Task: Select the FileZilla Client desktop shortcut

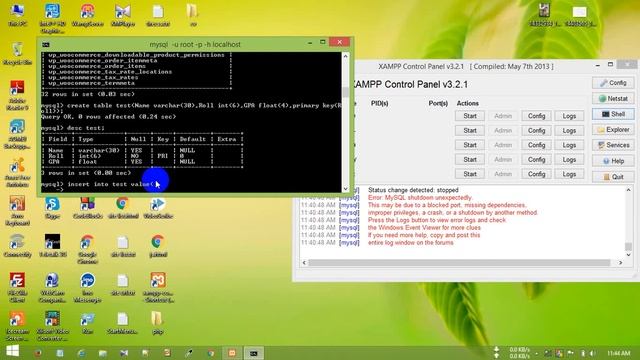Action: [17, 288]
